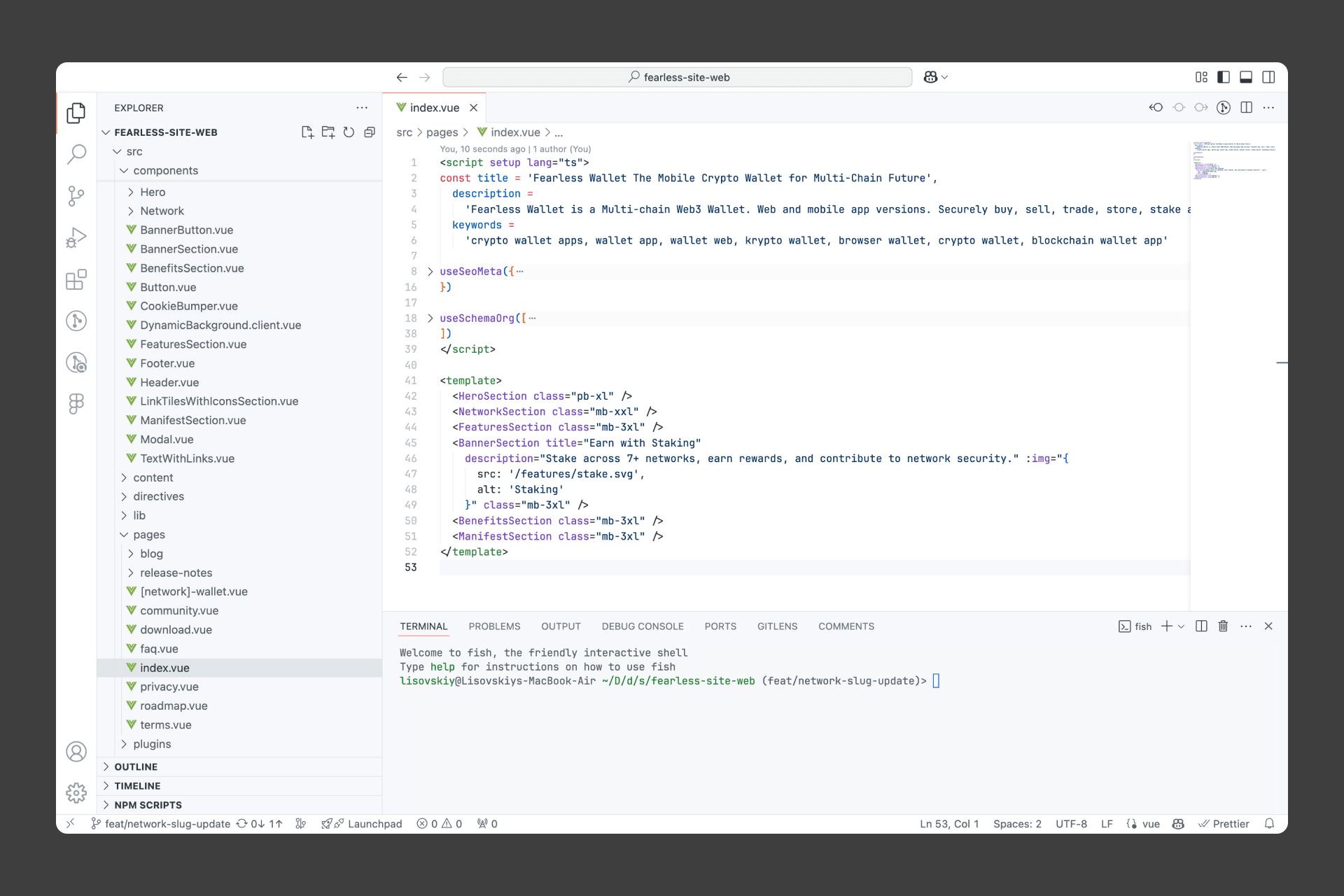Click Spaces: 2 indentation setting

pyautogui.click(x=1017, y=824)
